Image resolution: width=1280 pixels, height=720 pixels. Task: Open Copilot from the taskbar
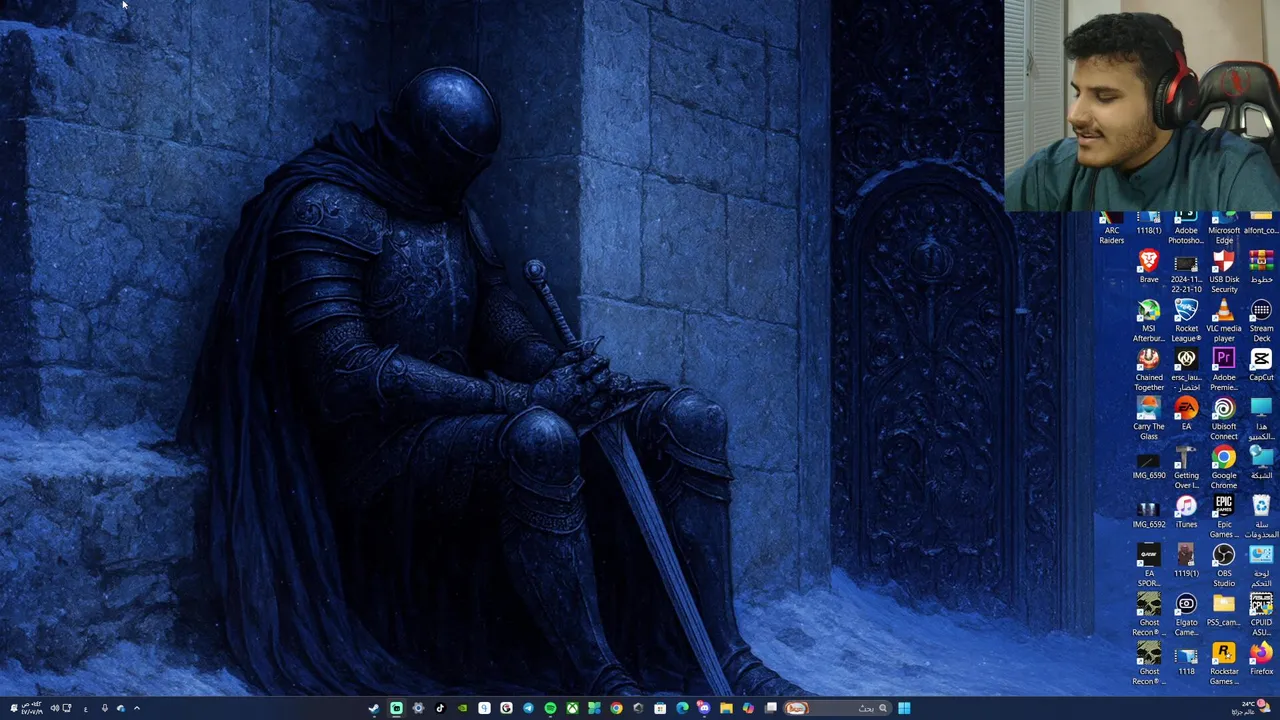tap(748, 708)
